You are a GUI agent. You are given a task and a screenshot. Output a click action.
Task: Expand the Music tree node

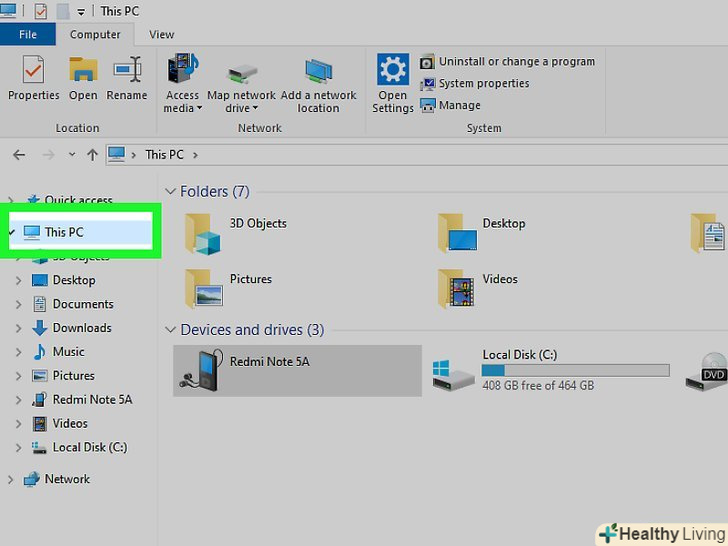click(x=18, y=352)
